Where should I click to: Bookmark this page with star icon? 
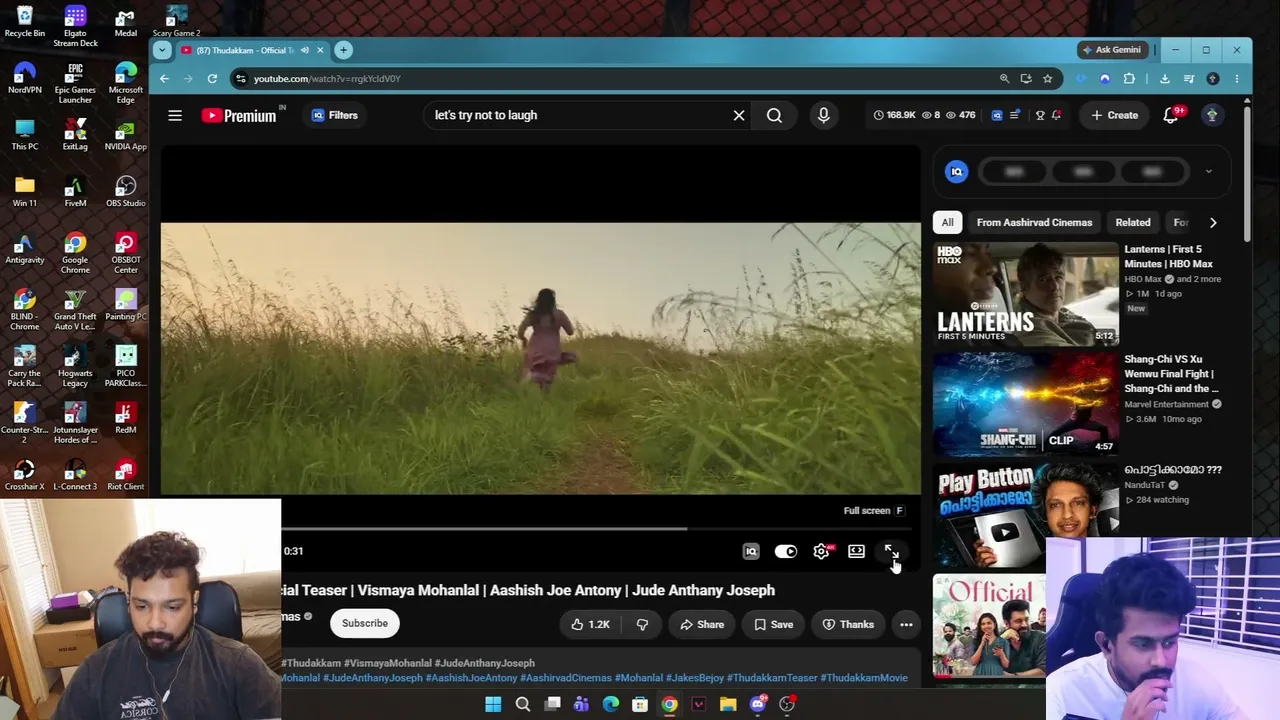click(x=1047, y=78)
